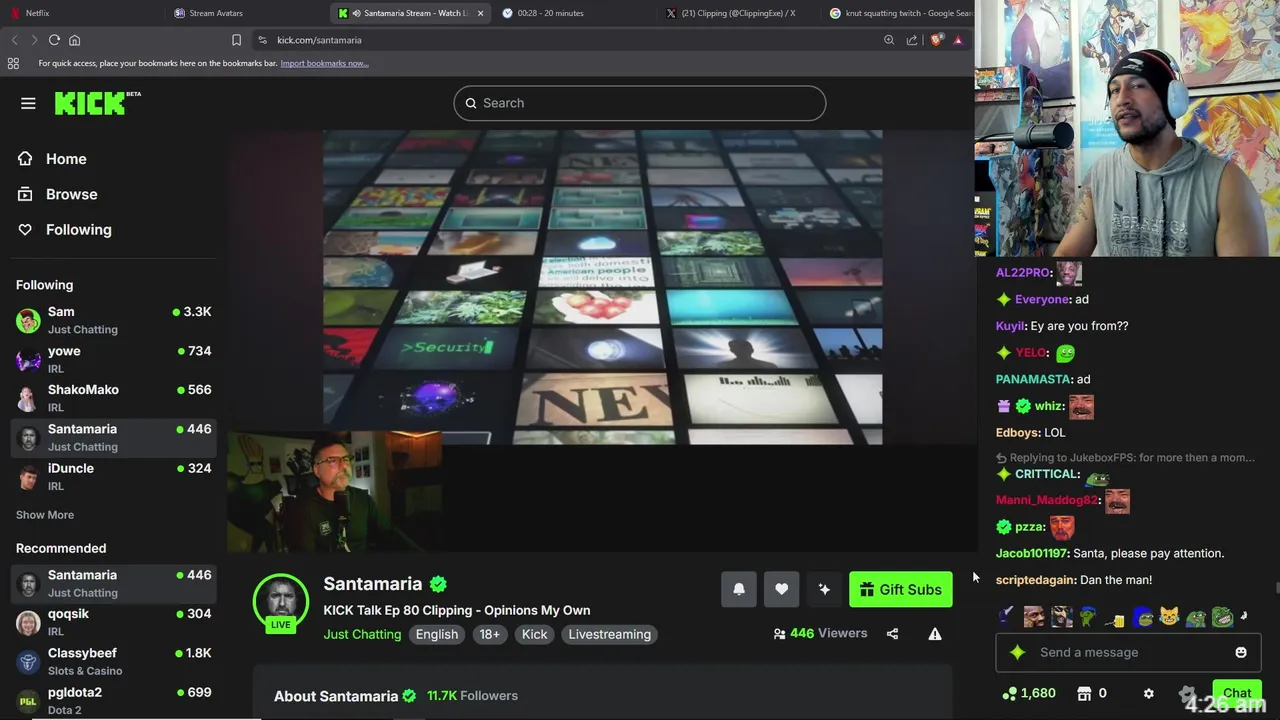The width and height of the screenshot is (1280, 720).
Task: Click the Gift Subs button
Action: (900, 589)
